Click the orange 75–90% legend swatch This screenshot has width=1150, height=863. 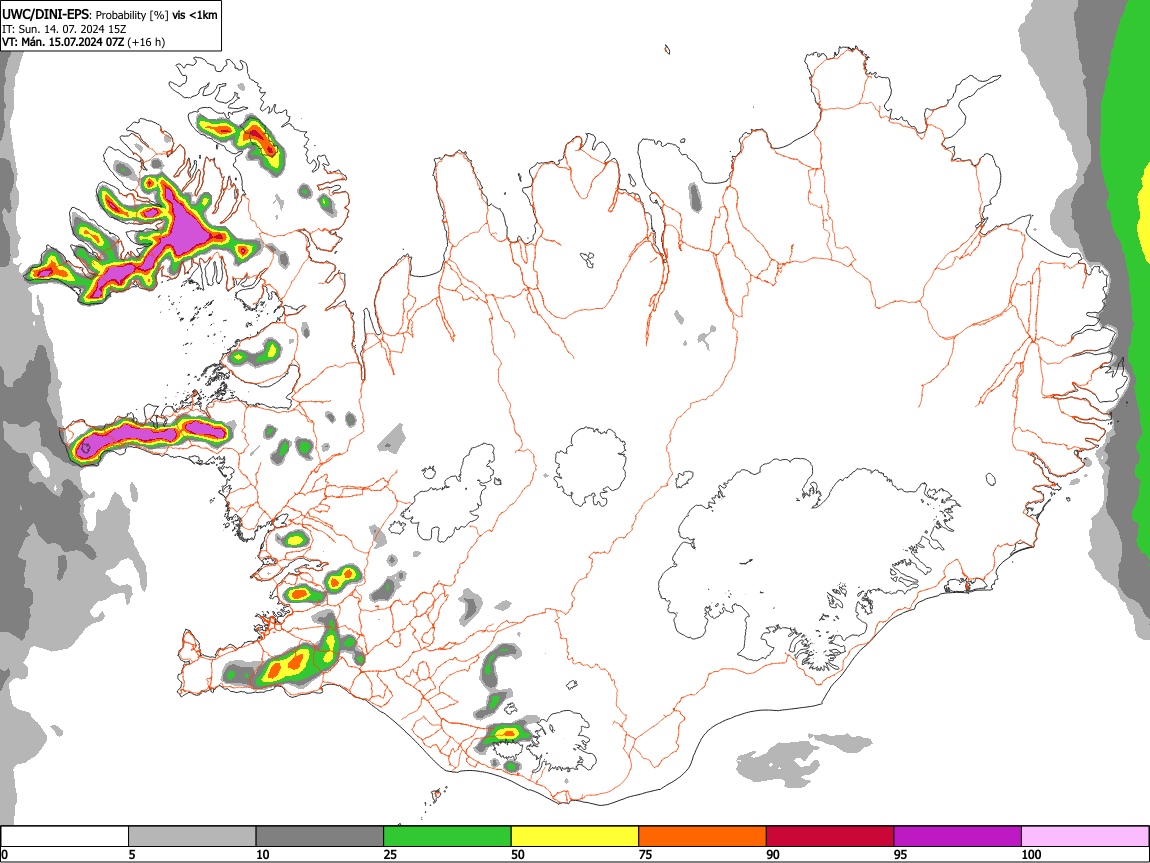(703, 837)
